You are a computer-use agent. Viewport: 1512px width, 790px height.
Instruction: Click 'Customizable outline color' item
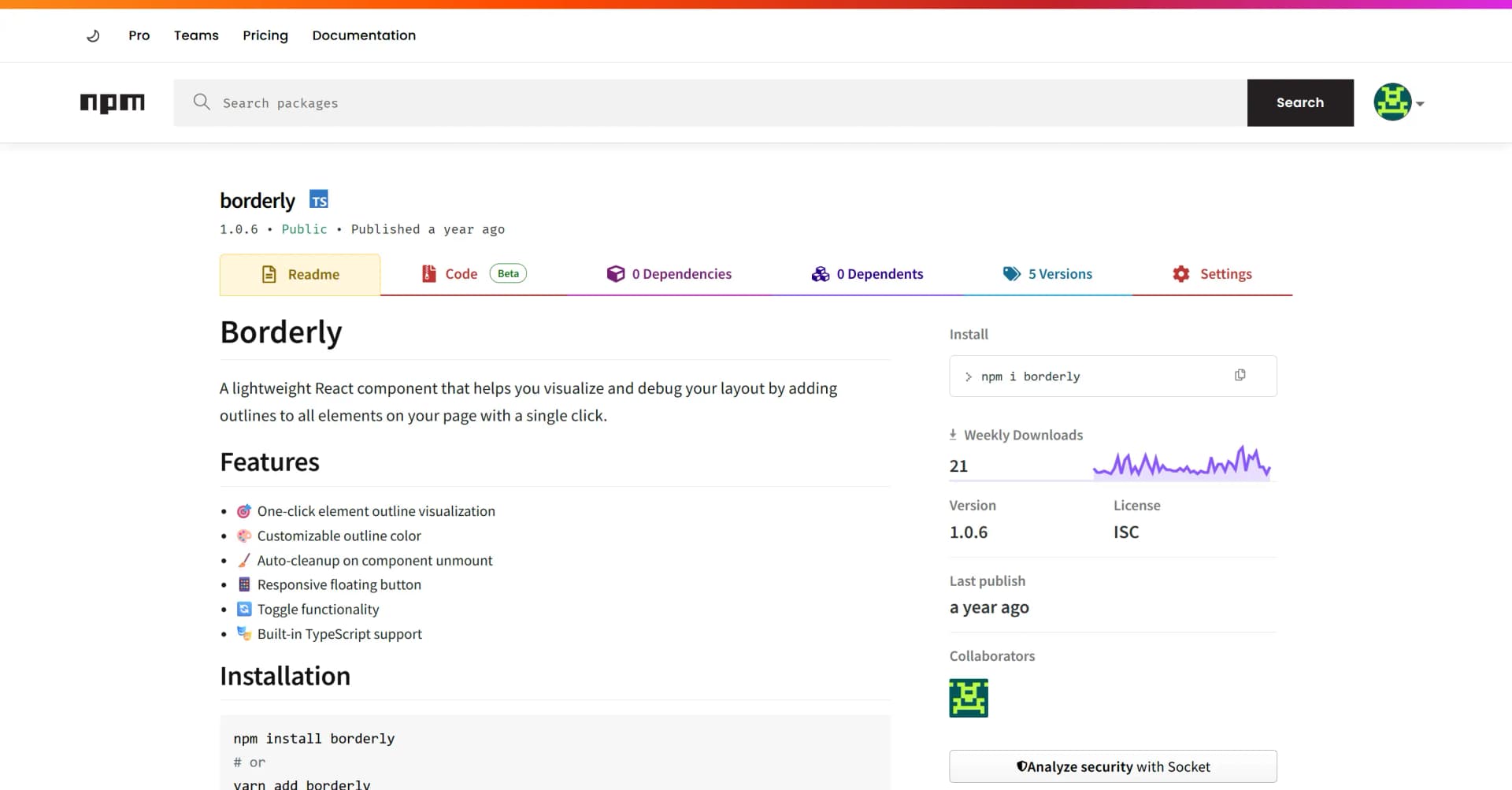click(x=339, y=536)
